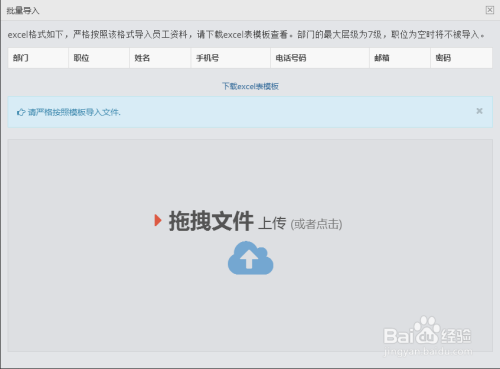Viewport: 500px width, 369px height.
Task: Click the cloud upload icon
Action: coord(251,258)
